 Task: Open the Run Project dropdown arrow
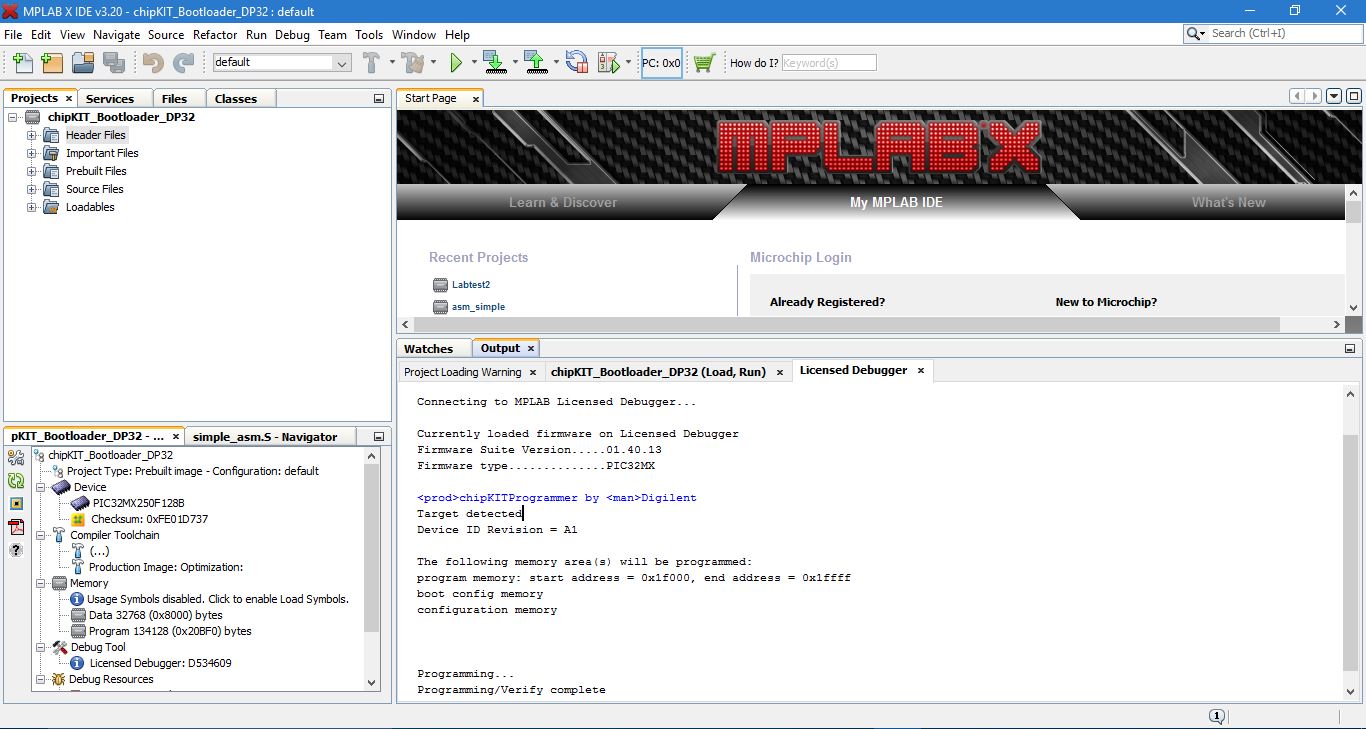(x=474, y=62)
